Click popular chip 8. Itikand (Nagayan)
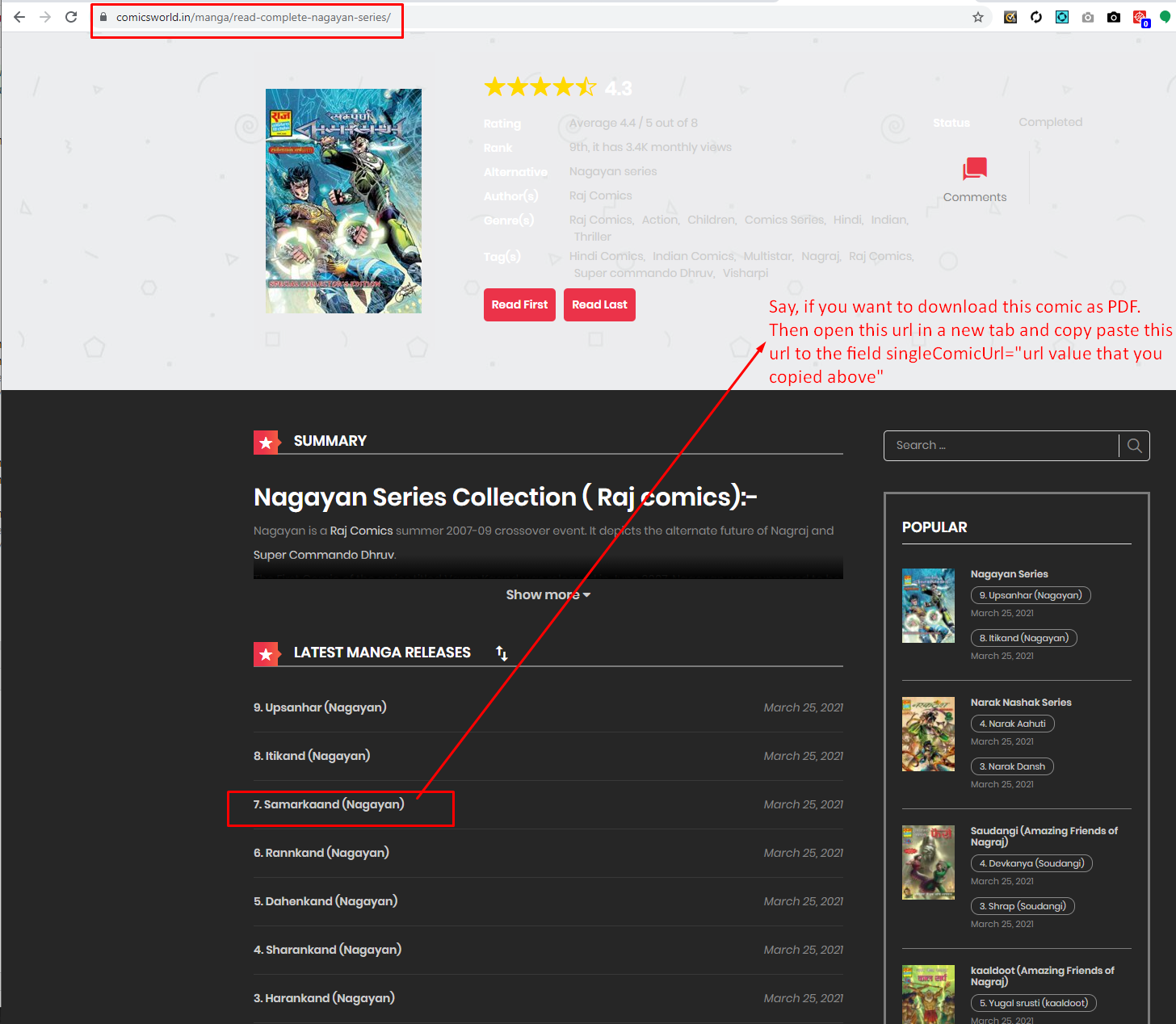1176x1024 pixels. pos(1023,638)
